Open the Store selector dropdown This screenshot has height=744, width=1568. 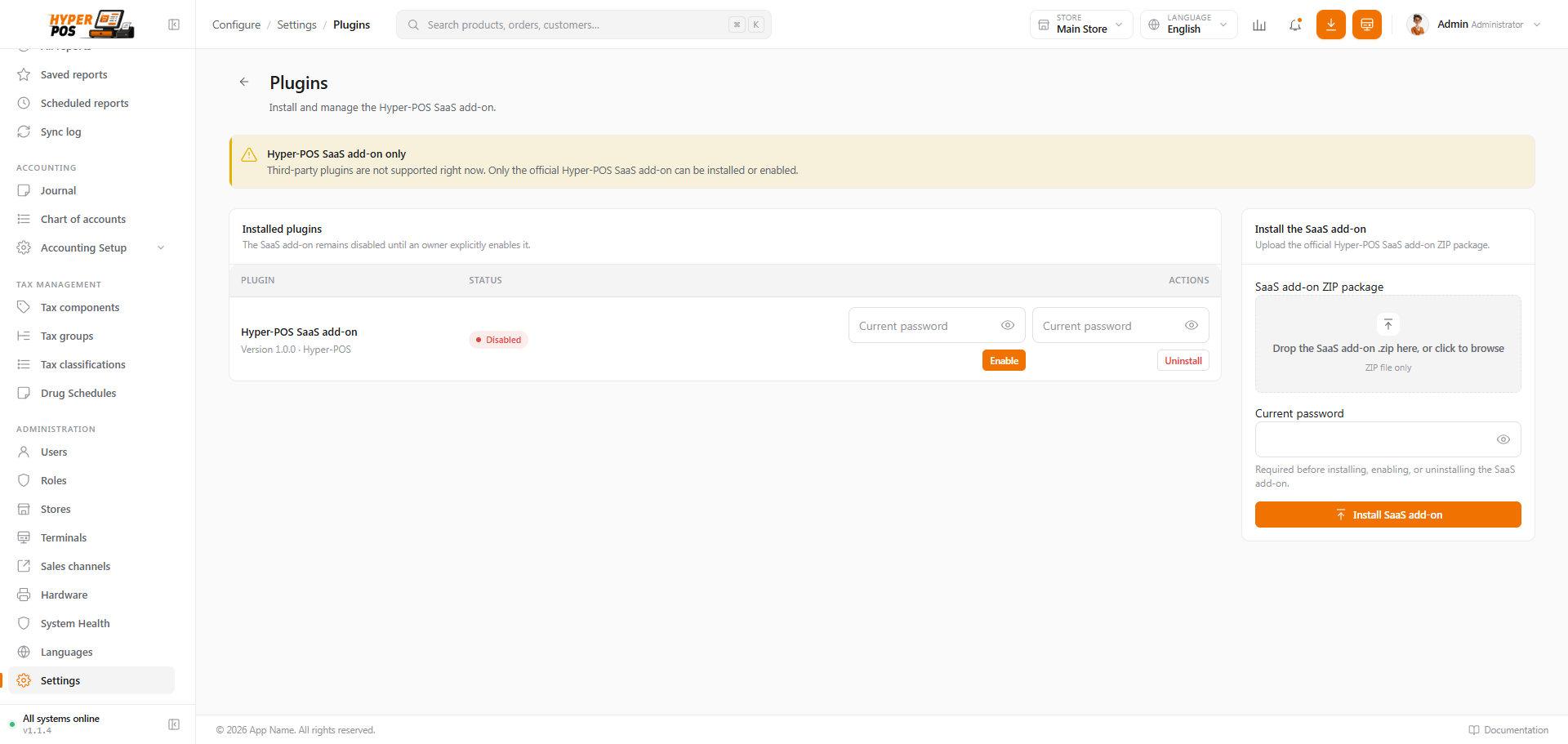(x=1081, y=25)
